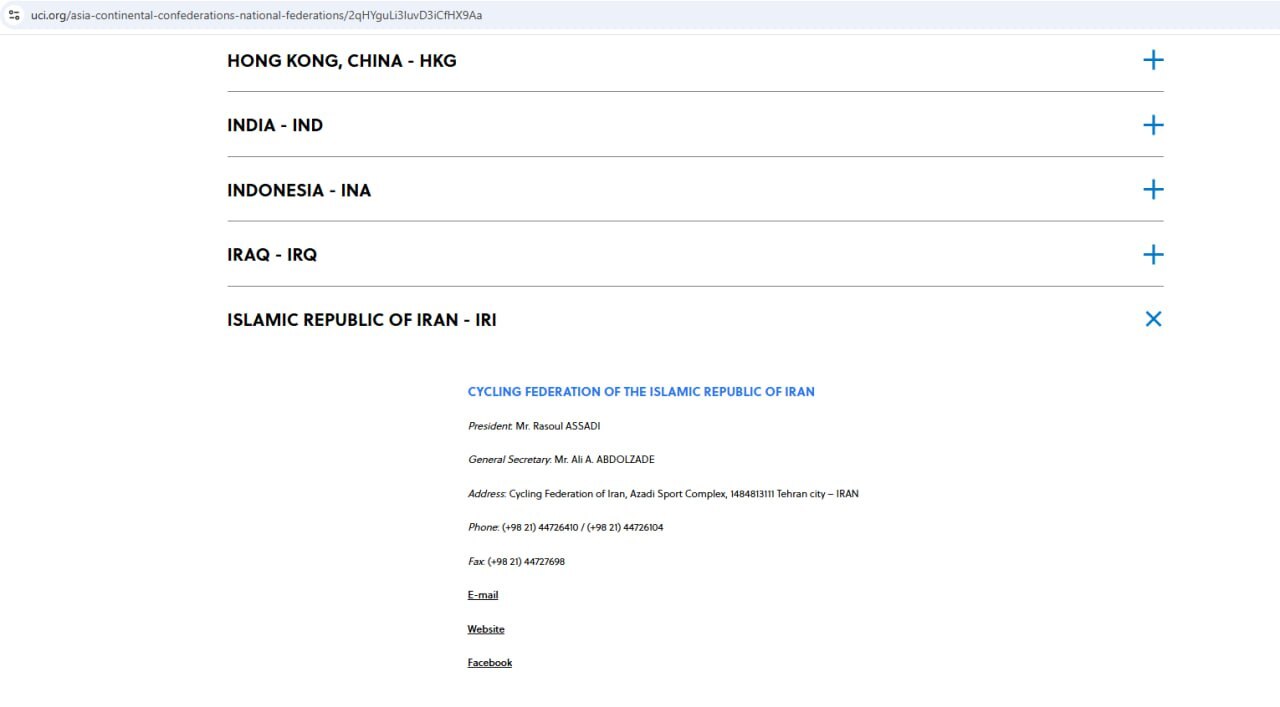Click the plus icon for Hong Kong, China
The image size is (1280, 707).
tap(1153, 60)
